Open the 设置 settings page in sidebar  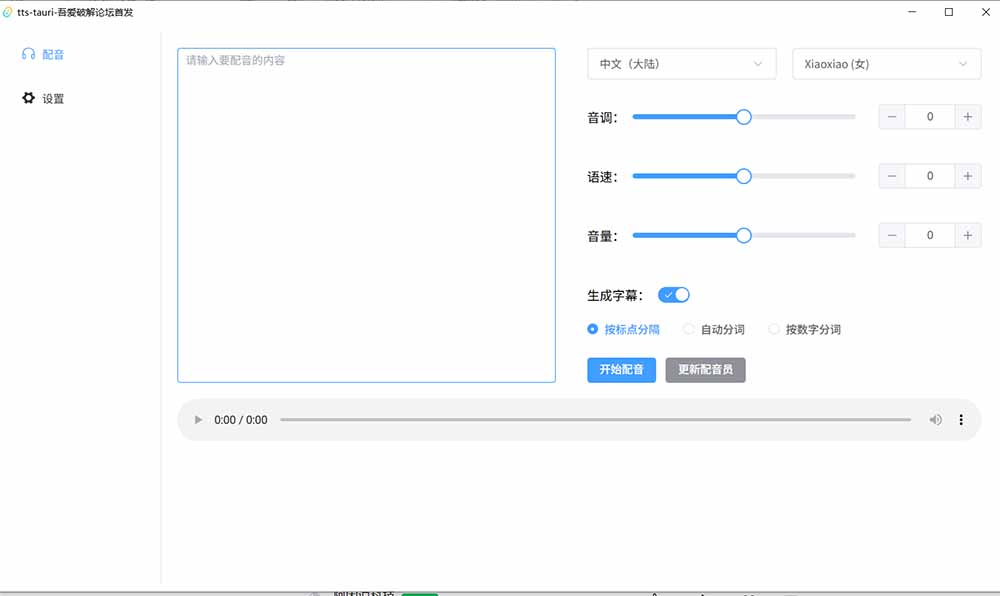pos(43,98)
